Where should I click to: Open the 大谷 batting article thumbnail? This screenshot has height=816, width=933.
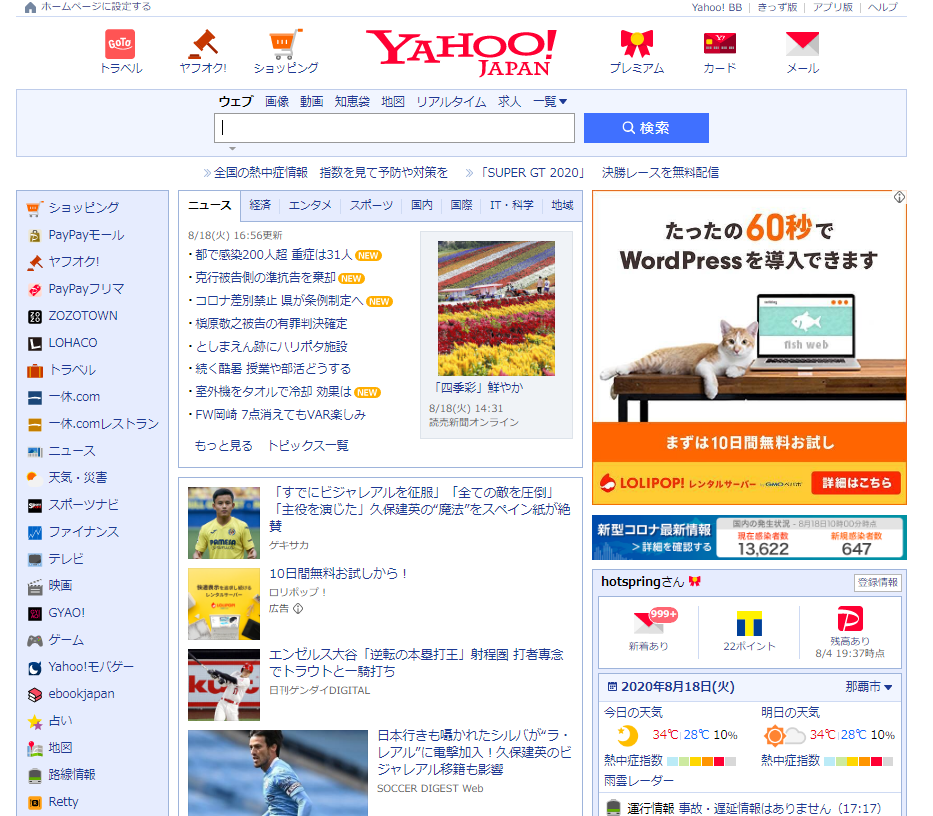(x=224, y=685)
